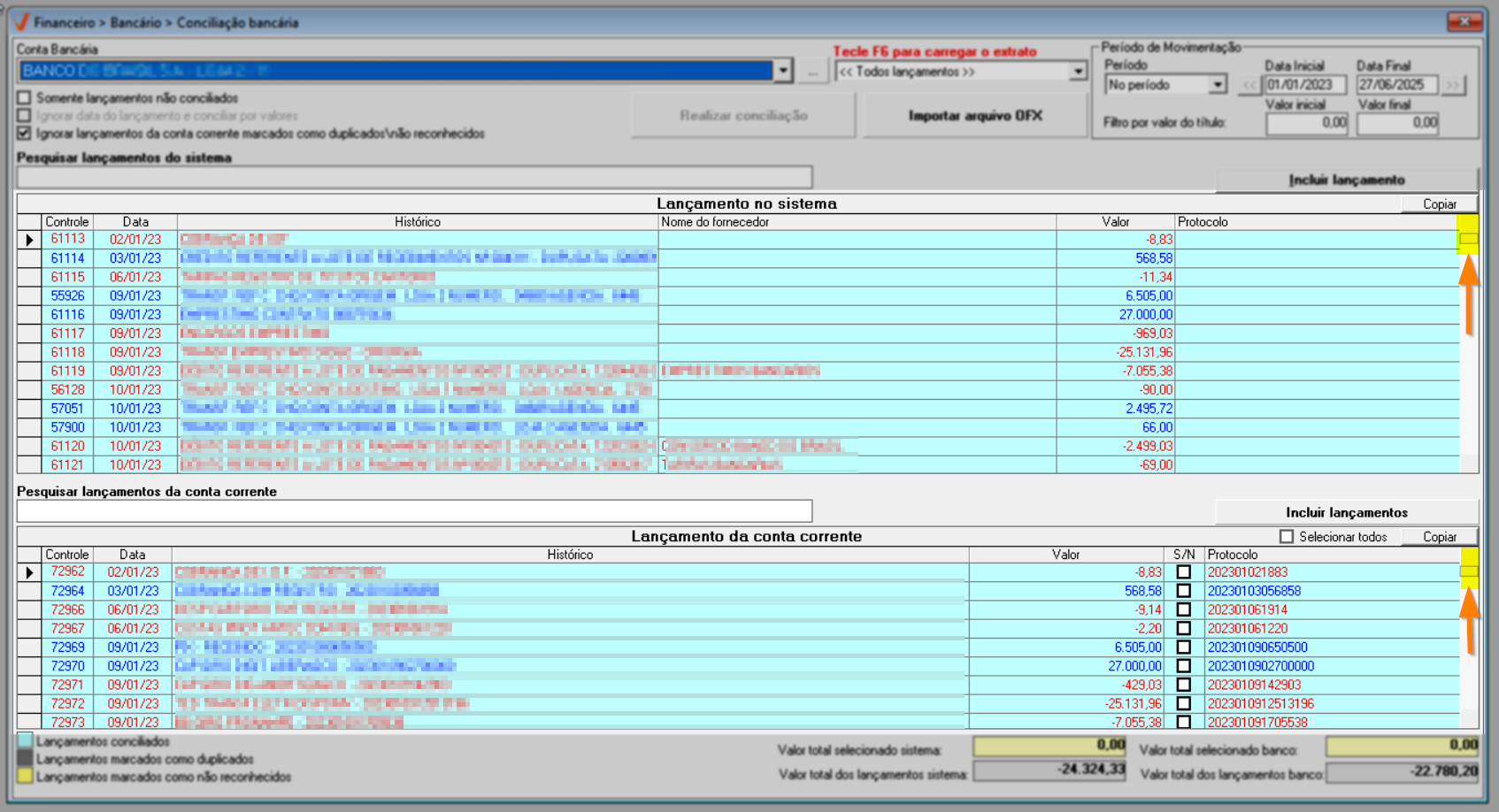Viewport: 1499px width, 812px height.
Task: Click the application logo icon in title bar
Action: tap(21, 22)
